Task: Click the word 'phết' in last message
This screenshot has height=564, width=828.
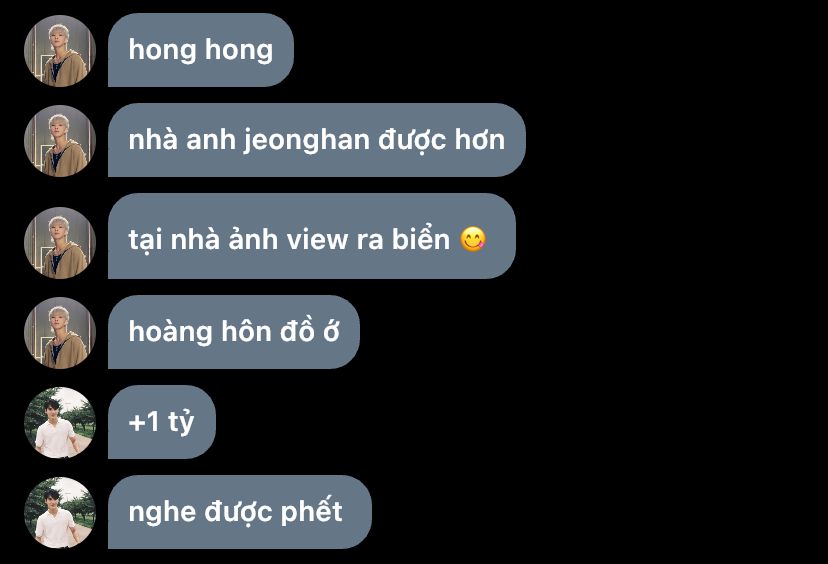Action: pyautogui.click(x=312, y=511)
